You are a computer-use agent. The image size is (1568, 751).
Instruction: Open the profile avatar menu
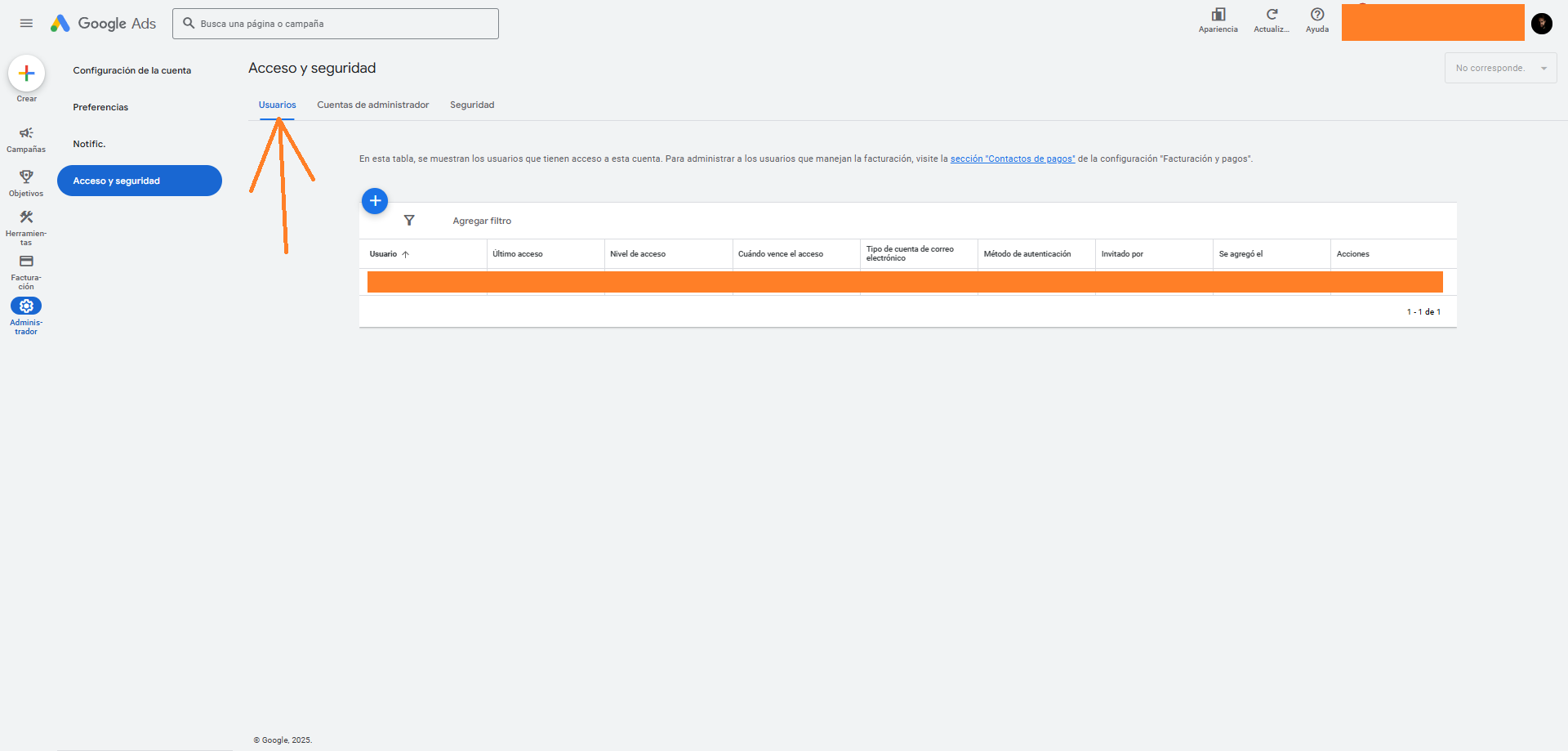1541,24
